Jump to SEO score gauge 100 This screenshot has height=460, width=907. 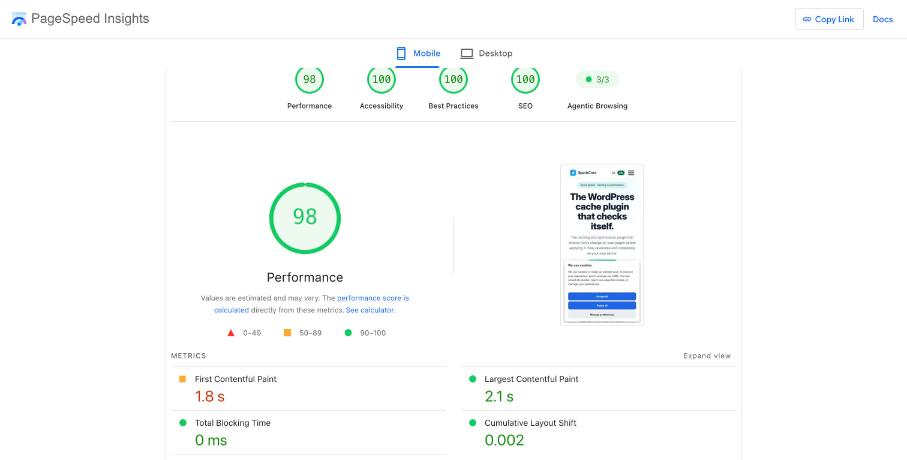pos(525,79)
